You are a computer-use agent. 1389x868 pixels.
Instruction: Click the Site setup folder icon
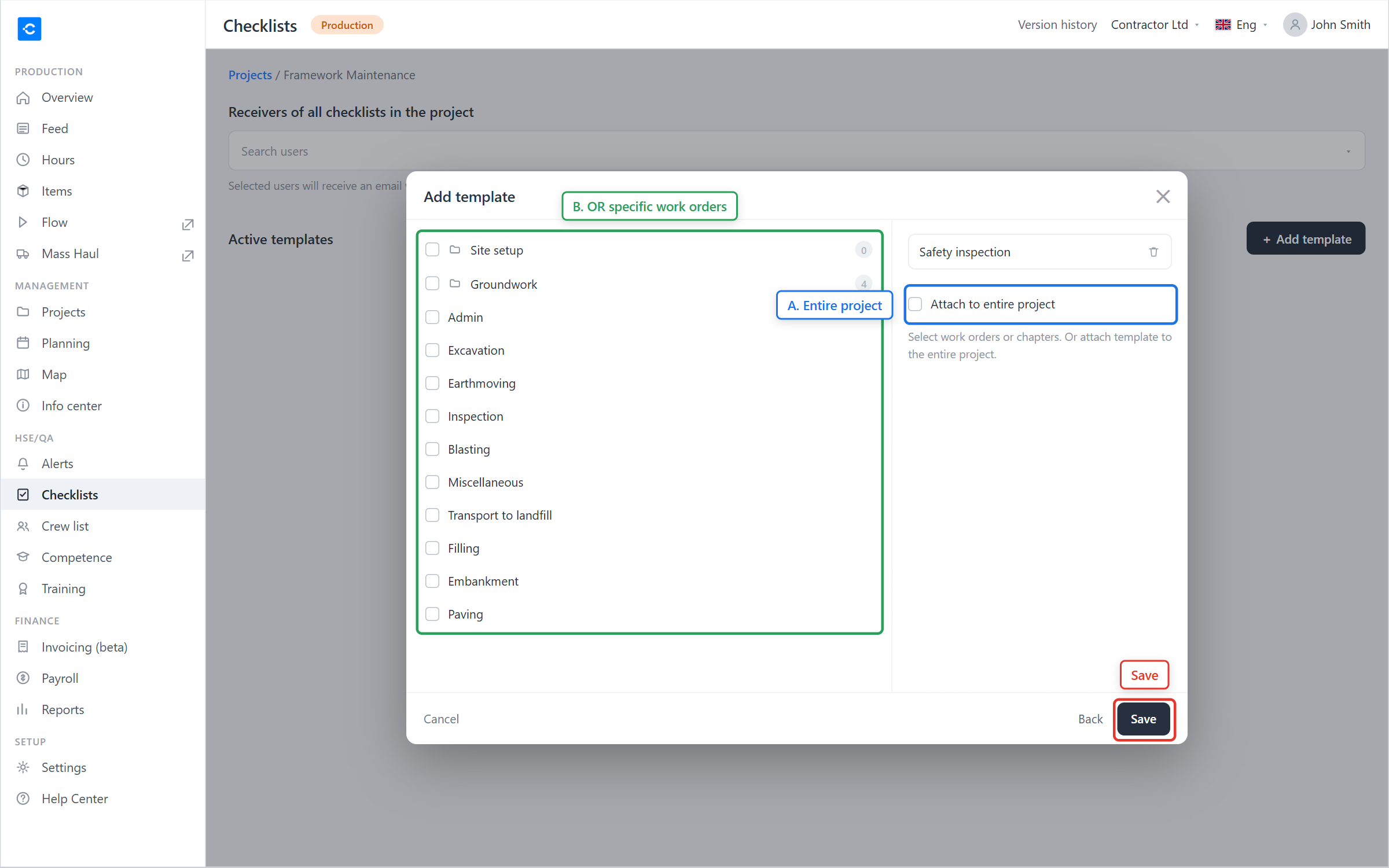(455, 249)
